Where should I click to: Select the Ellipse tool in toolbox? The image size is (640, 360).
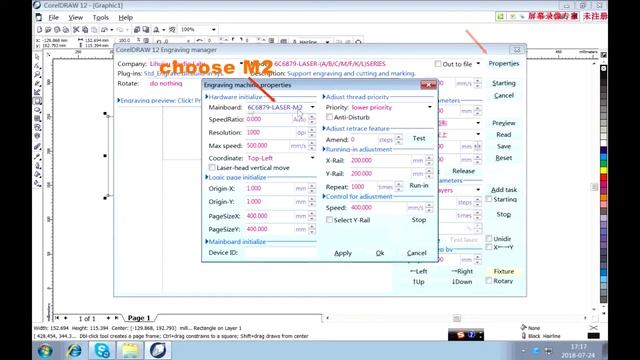click(x=38, y=110)
